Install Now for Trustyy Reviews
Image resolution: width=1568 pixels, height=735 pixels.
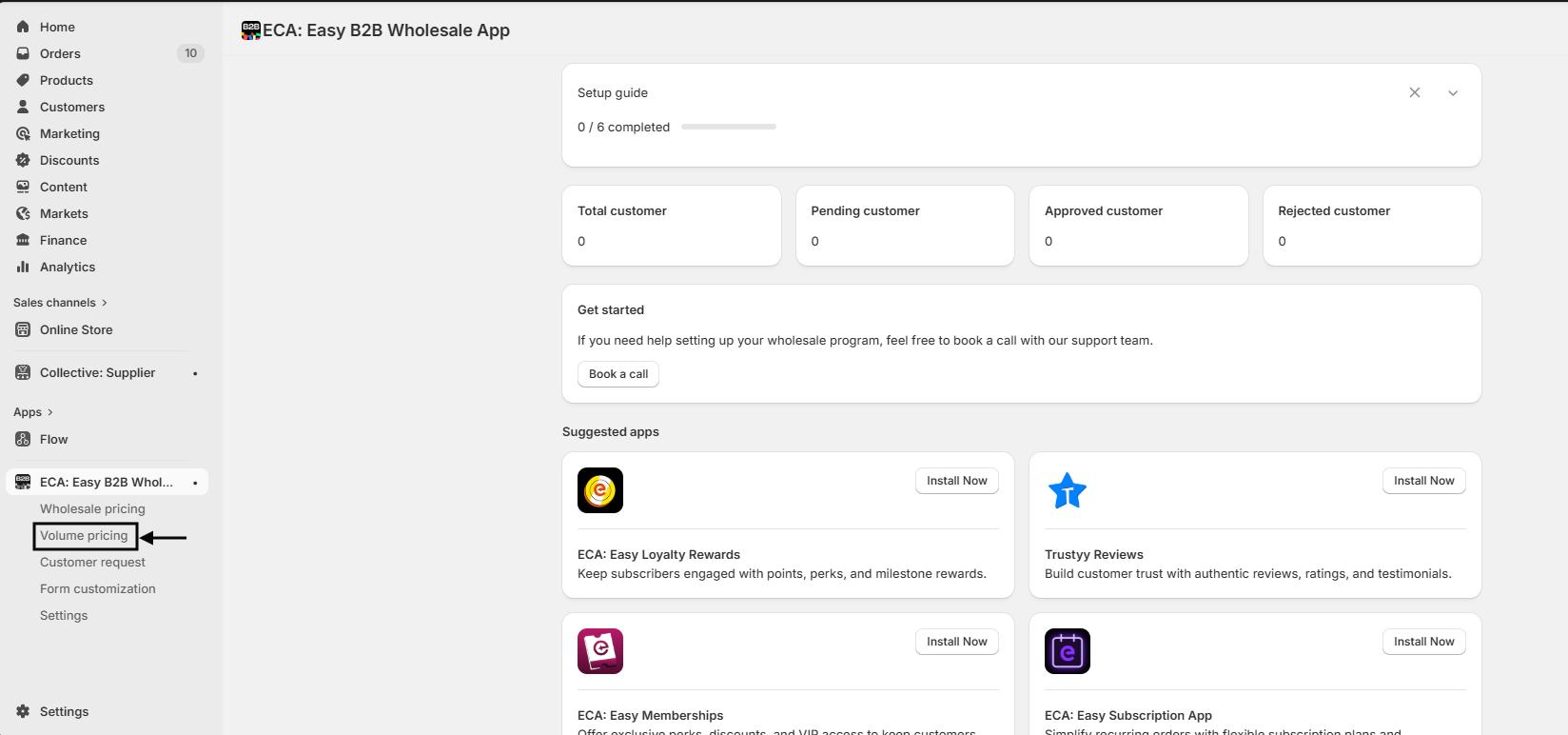[1423, 481]
